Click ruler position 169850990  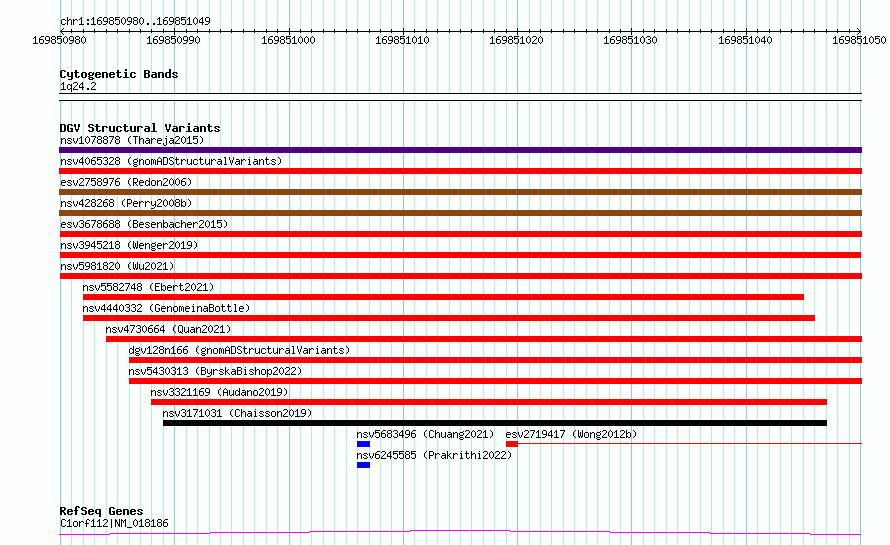click(174, 40)
